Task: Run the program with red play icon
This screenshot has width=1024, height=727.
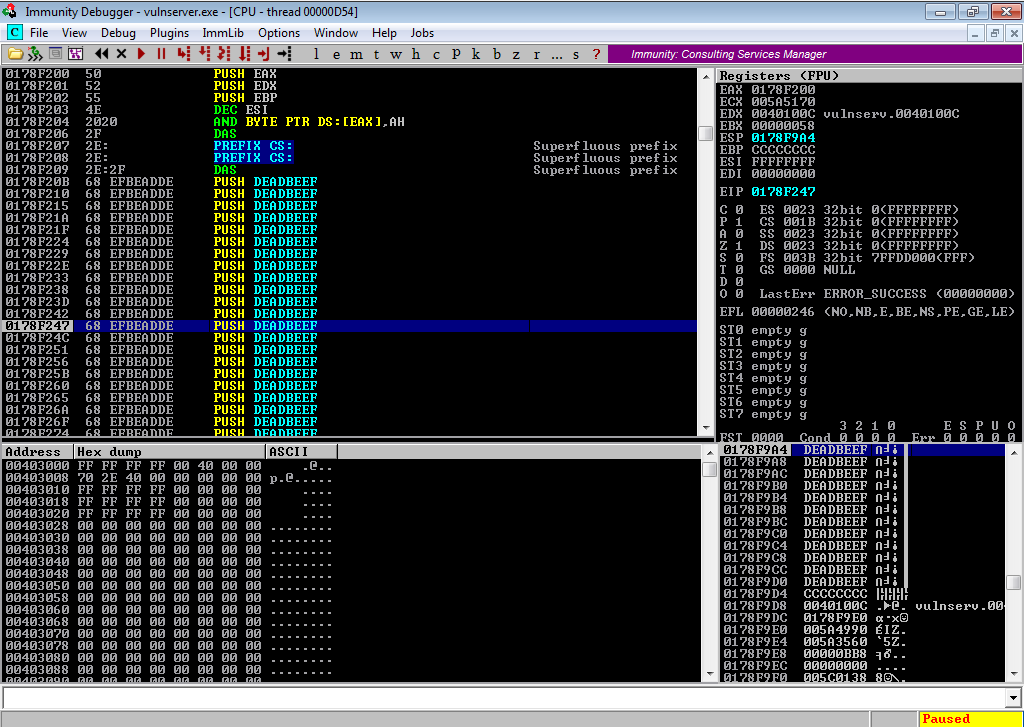Action: coord(142,54)
